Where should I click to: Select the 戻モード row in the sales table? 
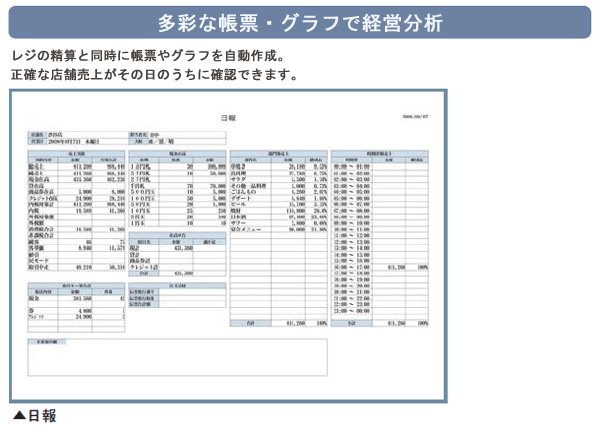[x=76, y=261]
